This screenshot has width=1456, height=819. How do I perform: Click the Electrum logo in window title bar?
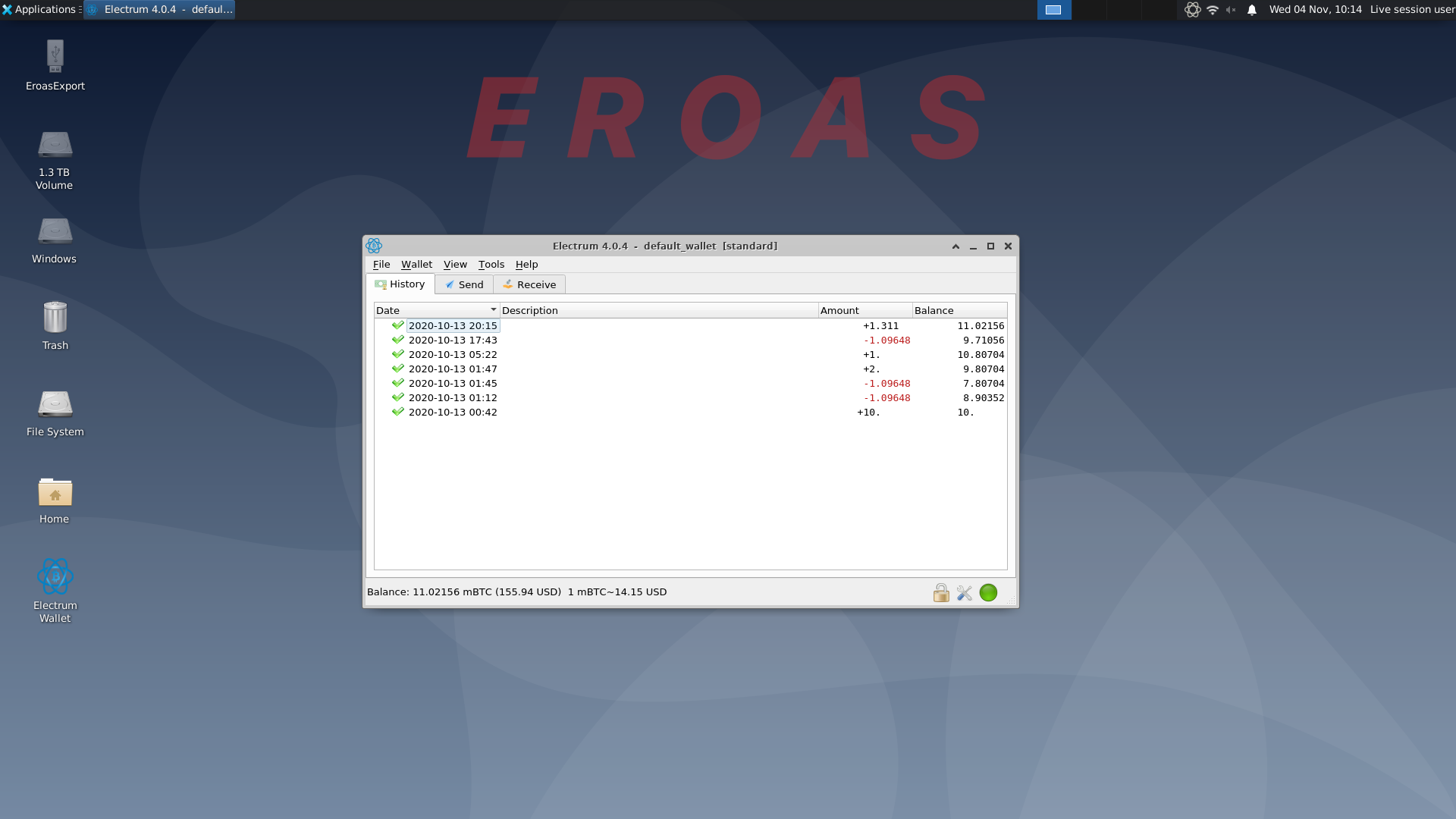[374, 246]
